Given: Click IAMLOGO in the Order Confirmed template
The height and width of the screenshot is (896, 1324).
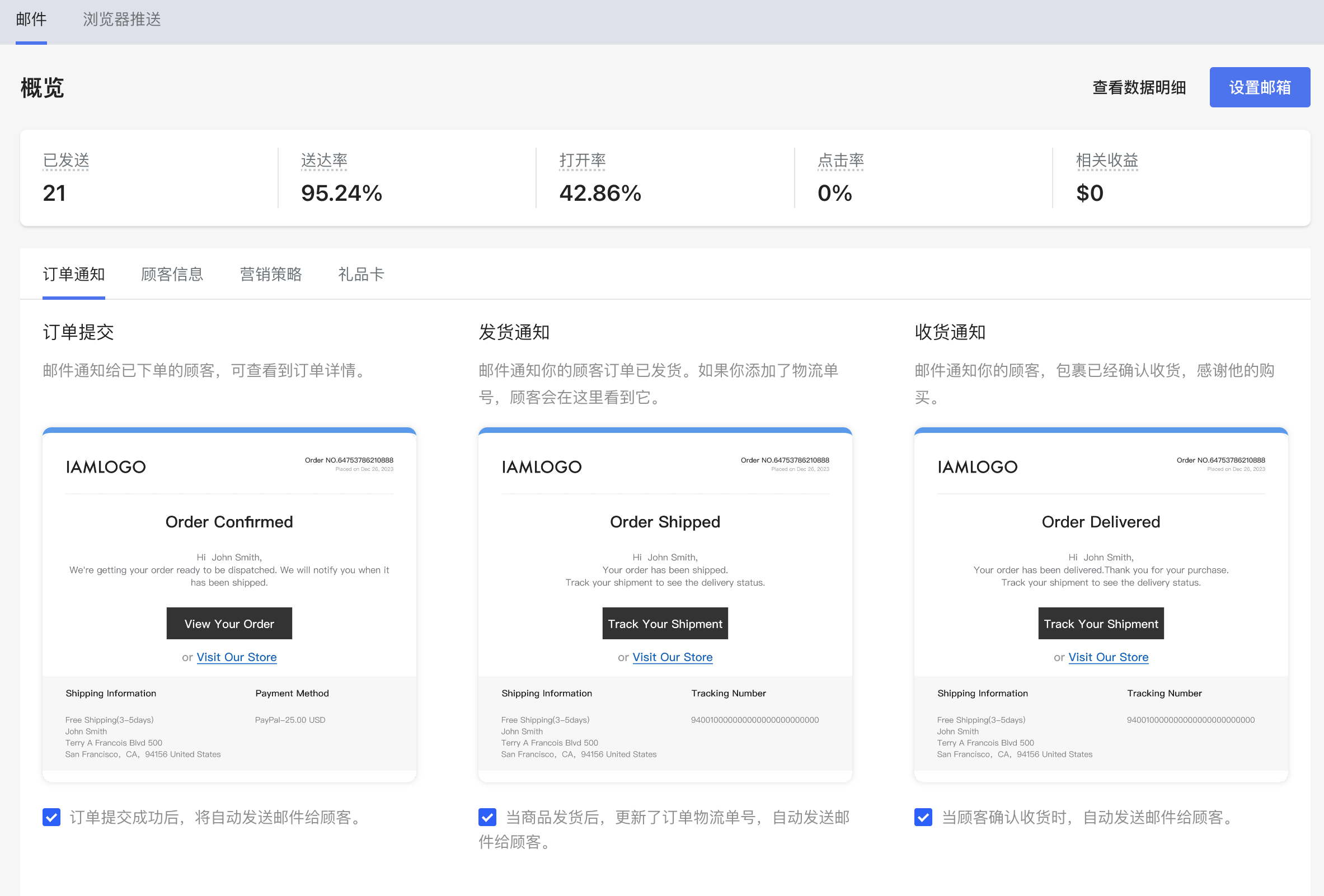Looking at the screenshot, I should [x=105, y=467].
